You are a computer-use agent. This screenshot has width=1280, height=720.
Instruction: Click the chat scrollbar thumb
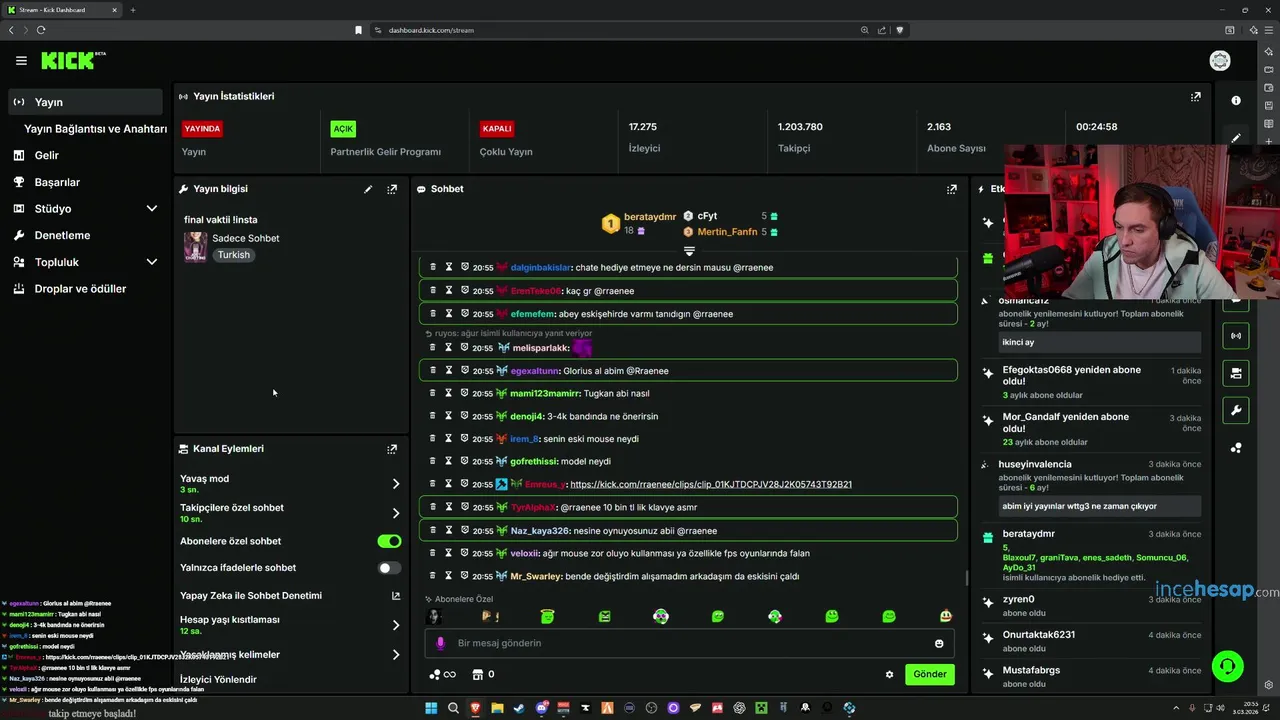pos(966,578)
